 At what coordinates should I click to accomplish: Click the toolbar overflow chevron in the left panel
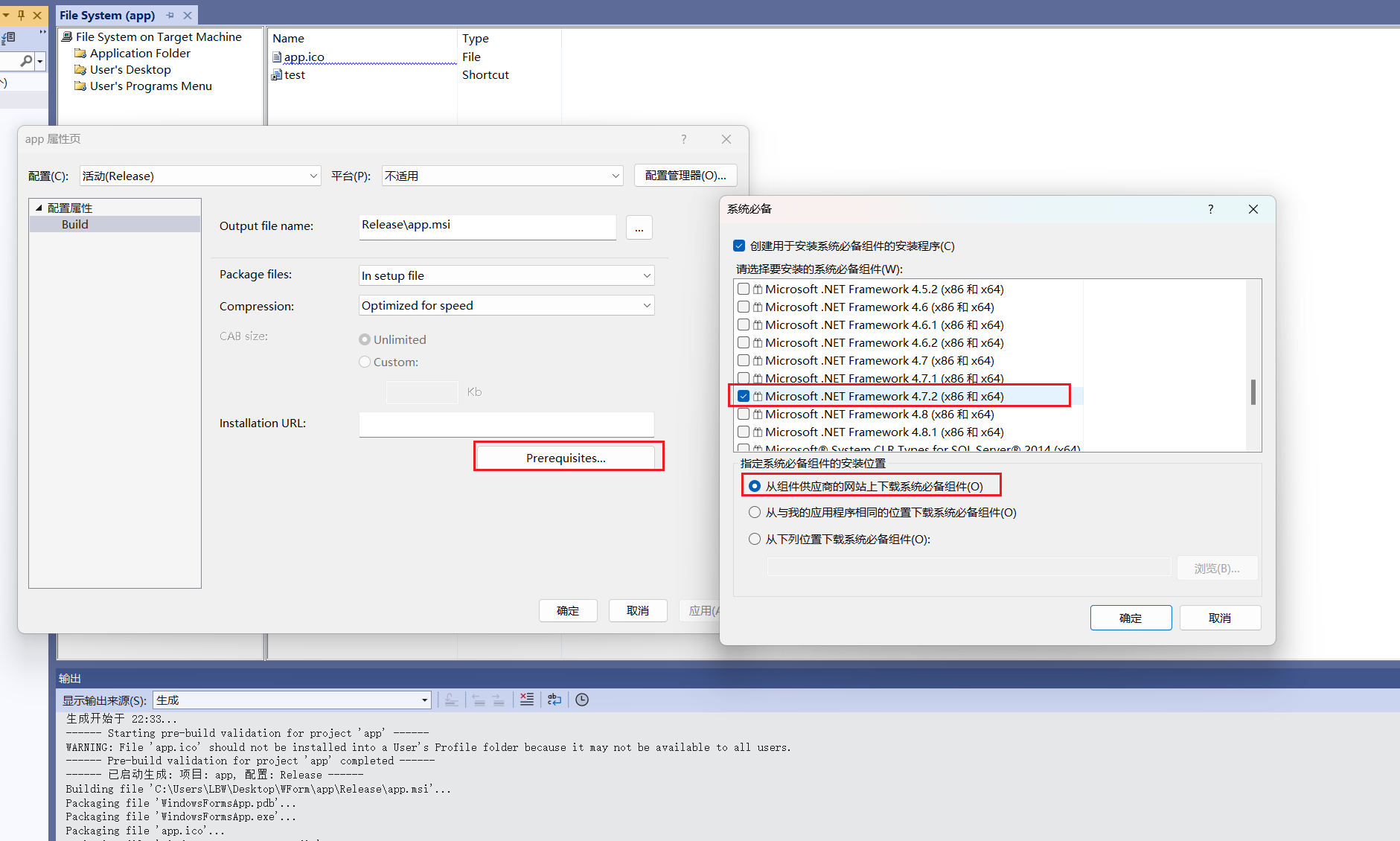pyautogui.click(x=42, y=33)
